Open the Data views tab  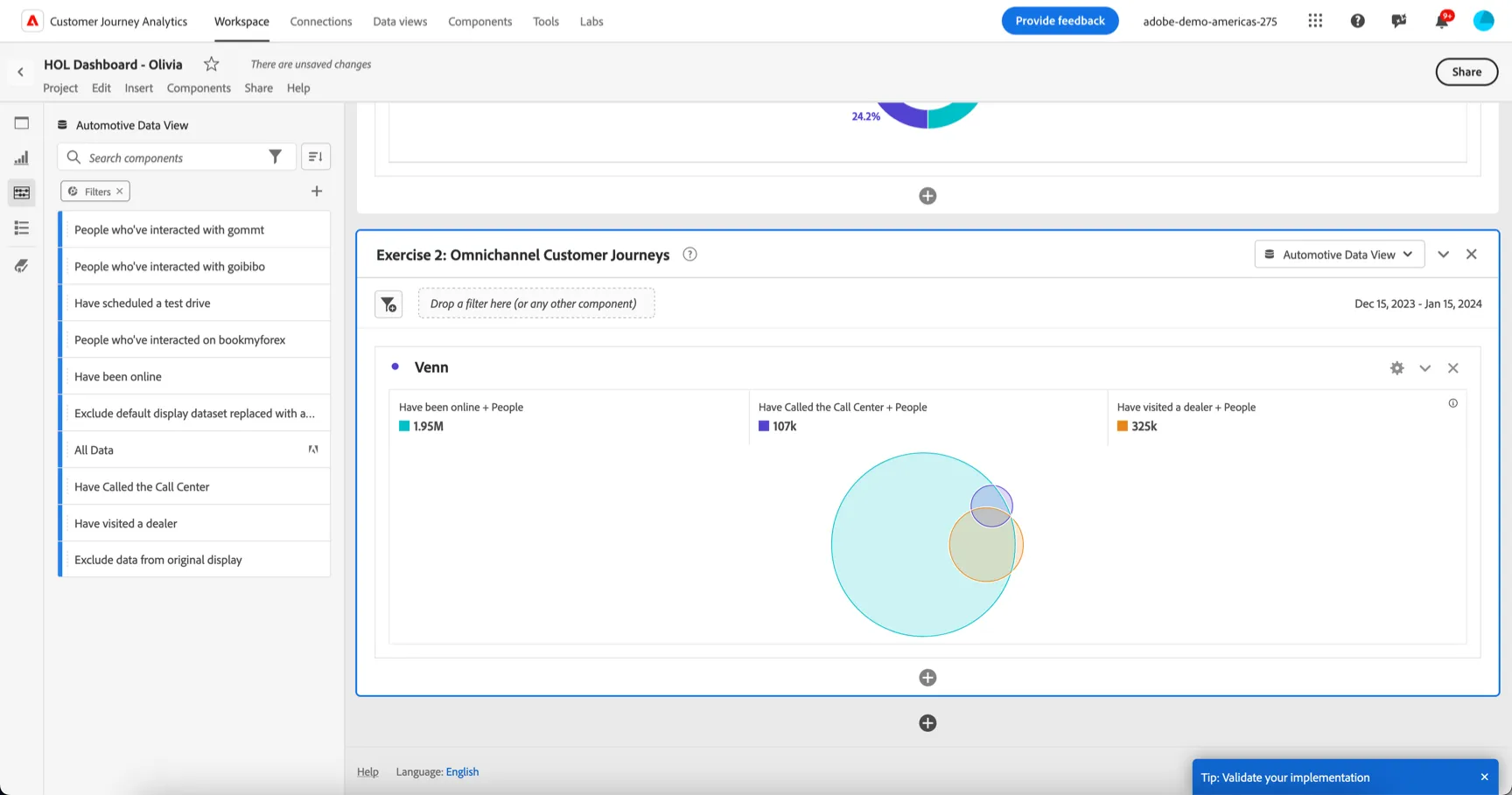point(400,21)
